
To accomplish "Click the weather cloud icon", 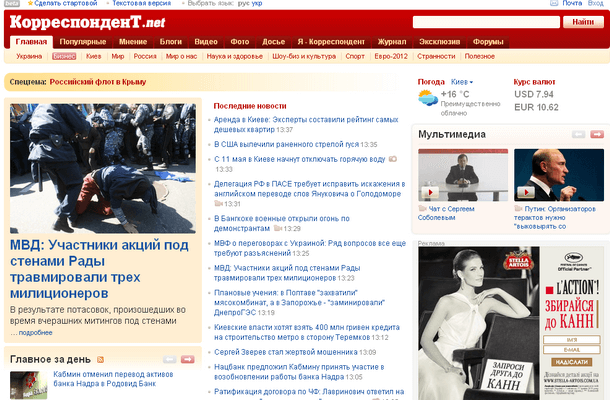I will coord(427,98).
